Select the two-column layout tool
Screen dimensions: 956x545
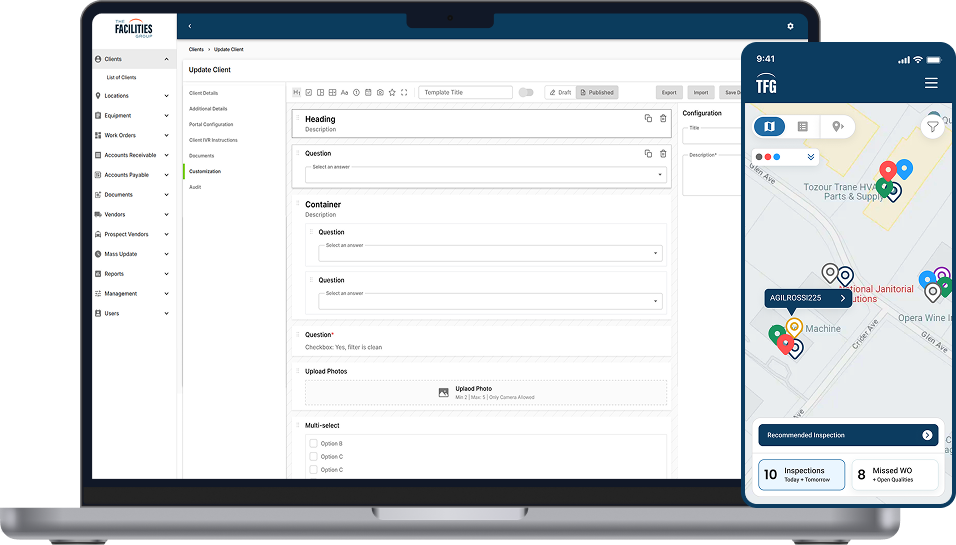[x=321, y=93]
